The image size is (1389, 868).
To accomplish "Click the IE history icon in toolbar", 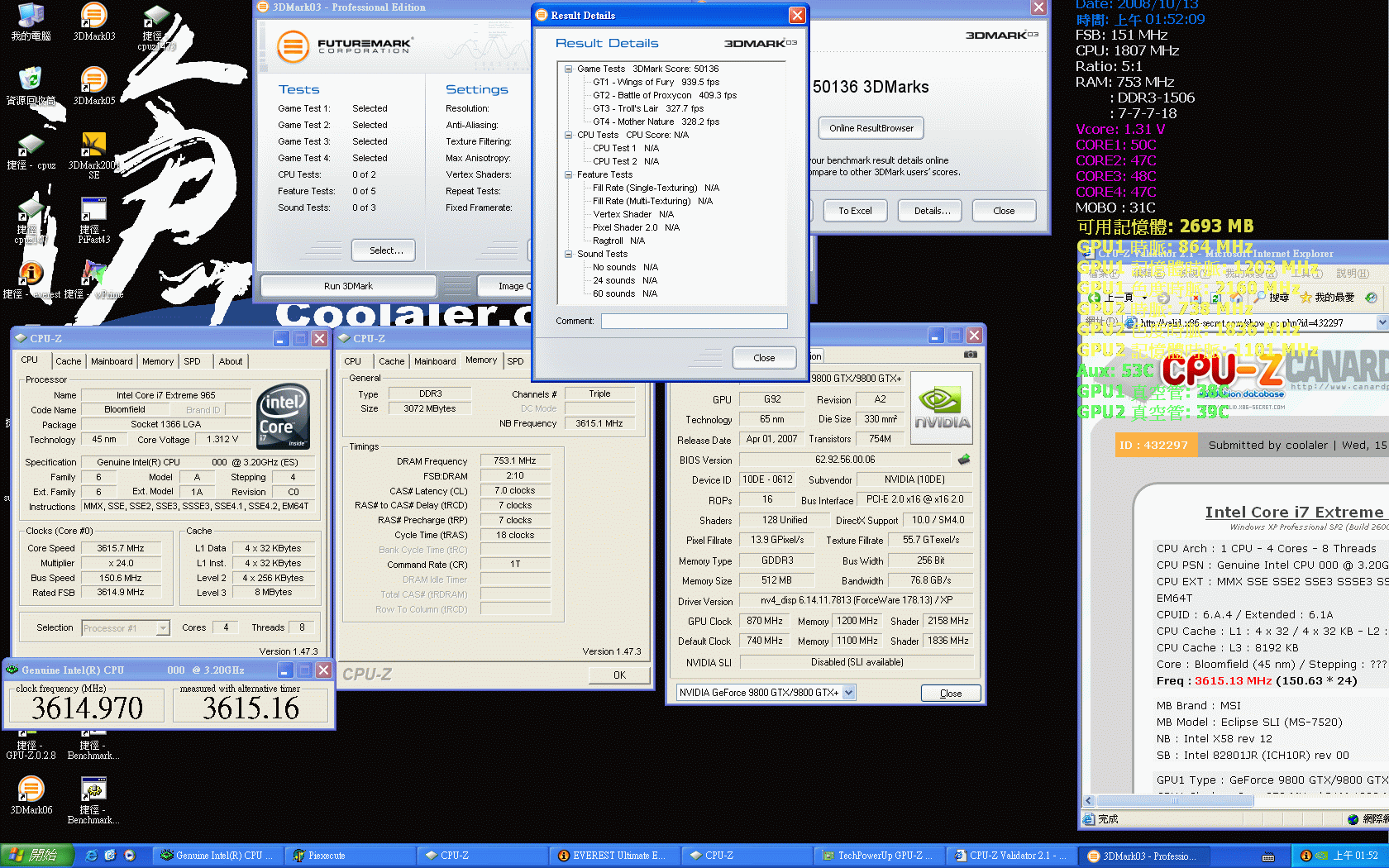I will click(x=1371, y=298).
